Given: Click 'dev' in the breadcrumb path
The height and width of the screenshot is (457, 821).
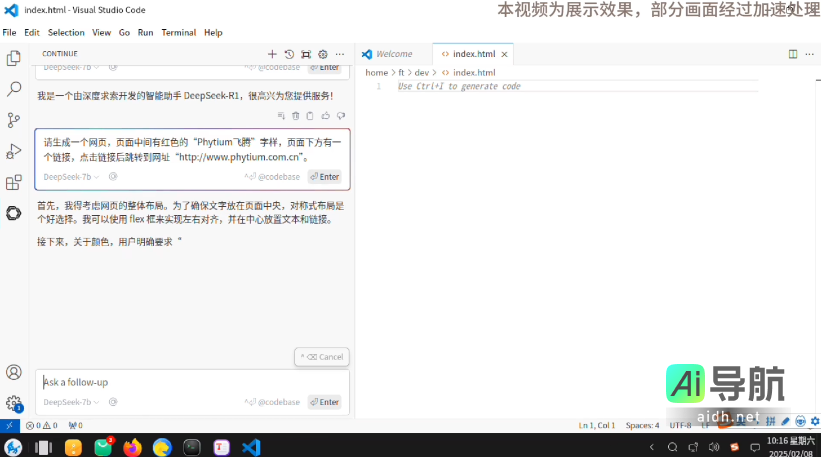Looking at the screenshot, I should pos(421,73).
